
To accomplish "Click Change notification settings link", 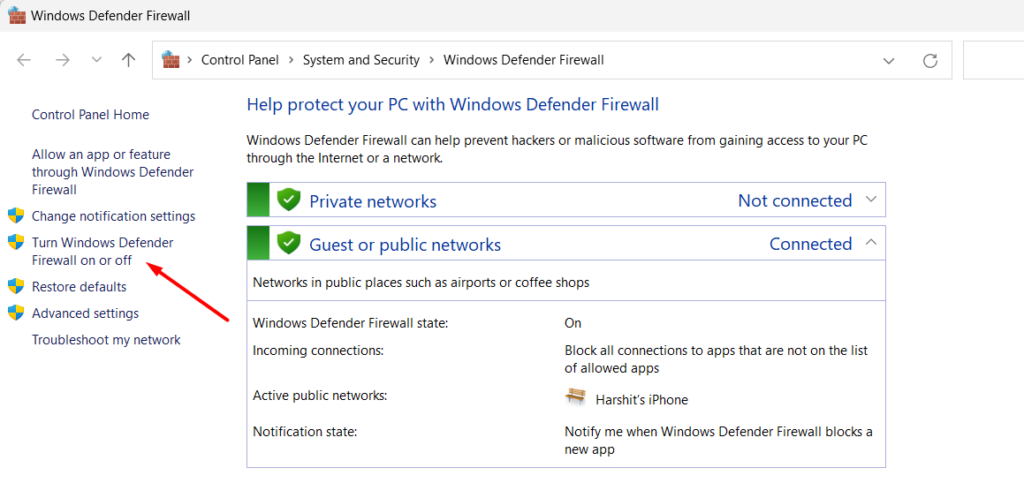I will pos(113,216).
